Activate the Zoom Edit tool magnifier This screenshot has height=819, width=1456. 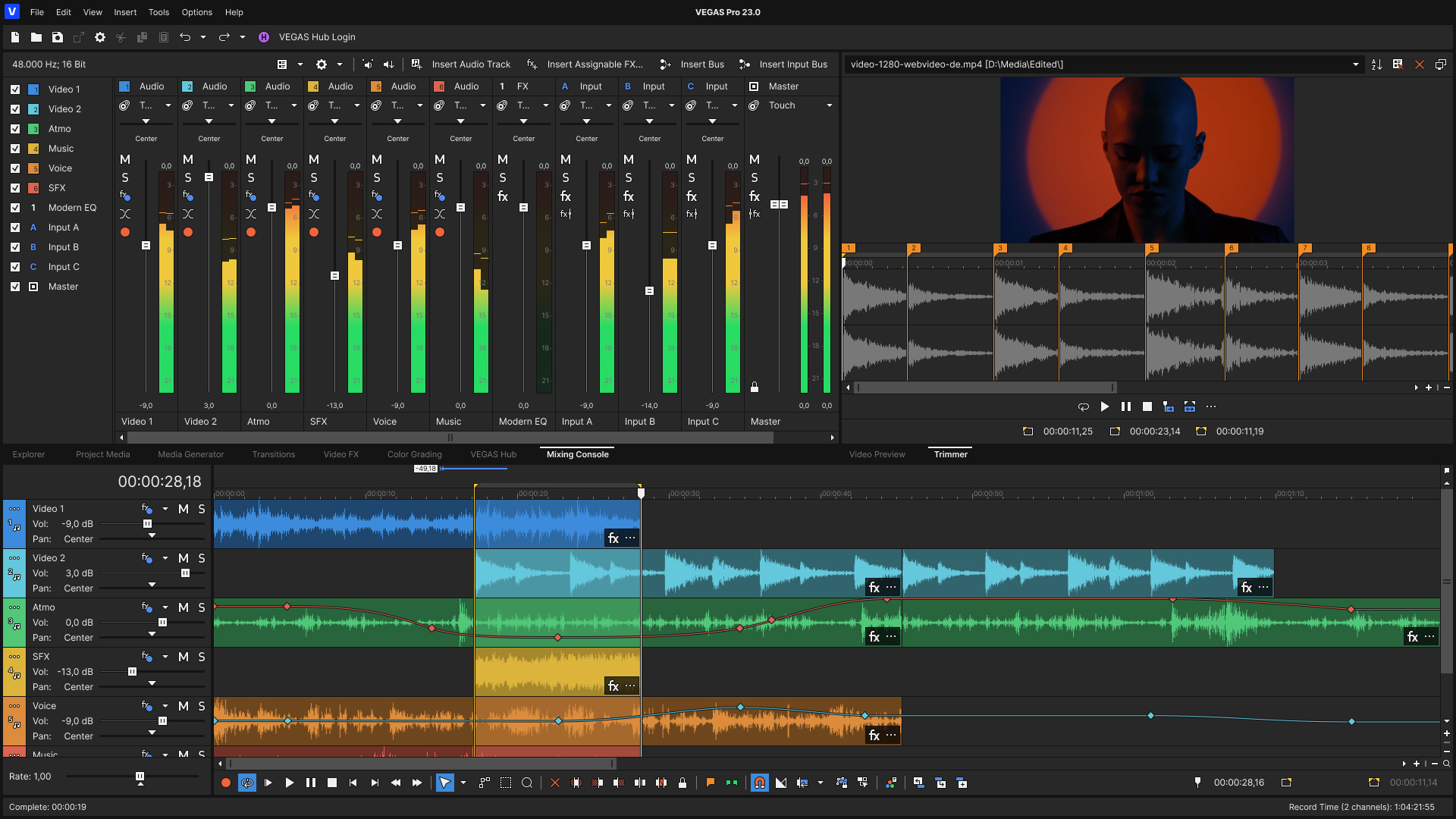527,783
